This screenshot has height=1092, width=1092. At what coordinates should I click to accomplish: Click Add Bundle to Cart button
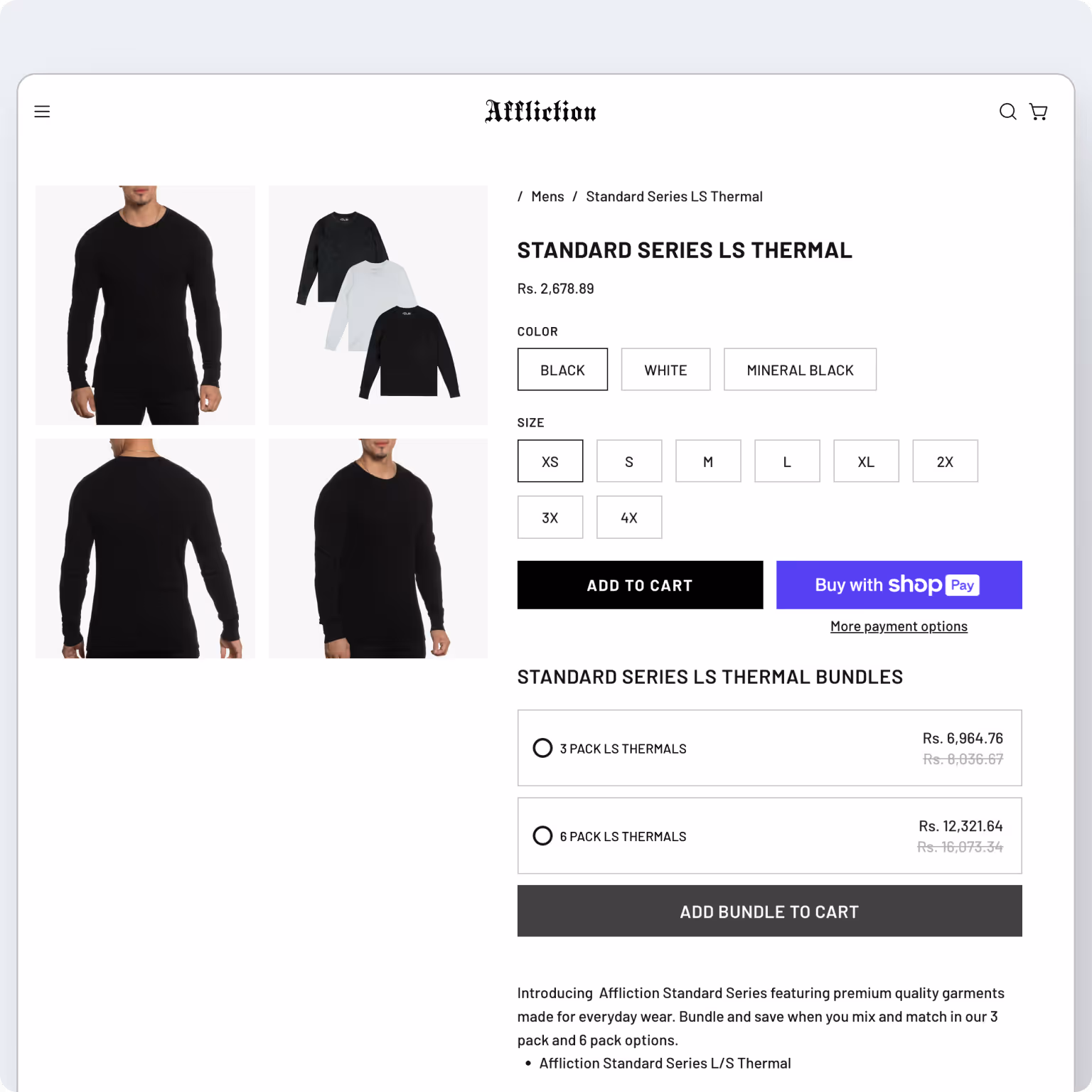pos(769,911)
